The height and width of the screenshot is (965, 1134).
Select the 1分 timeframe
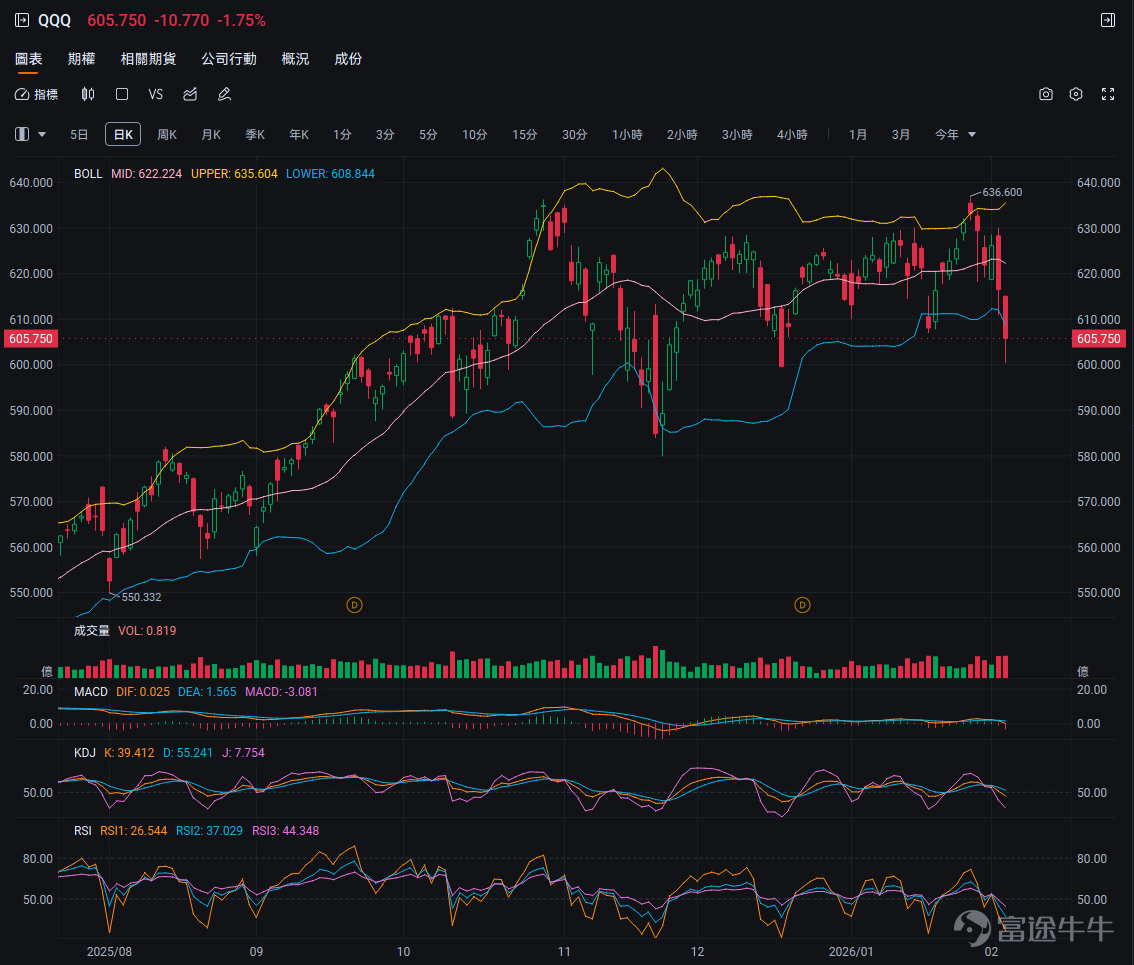point(342,135)
